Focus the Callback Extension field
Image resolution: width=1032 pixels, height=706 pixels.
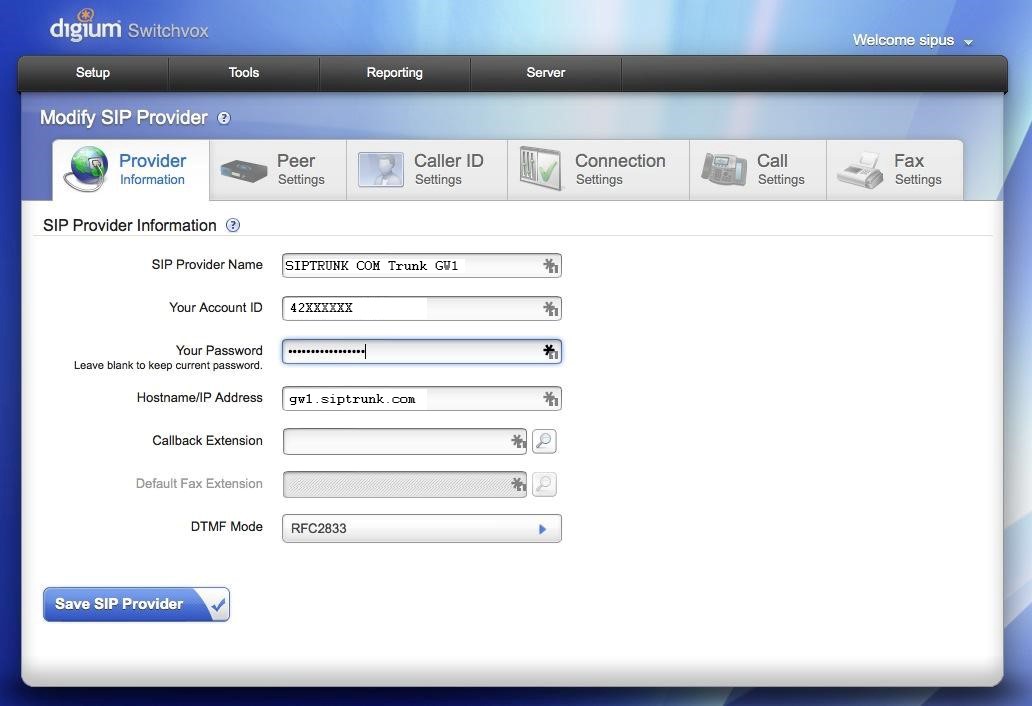(x=405, y=441)
